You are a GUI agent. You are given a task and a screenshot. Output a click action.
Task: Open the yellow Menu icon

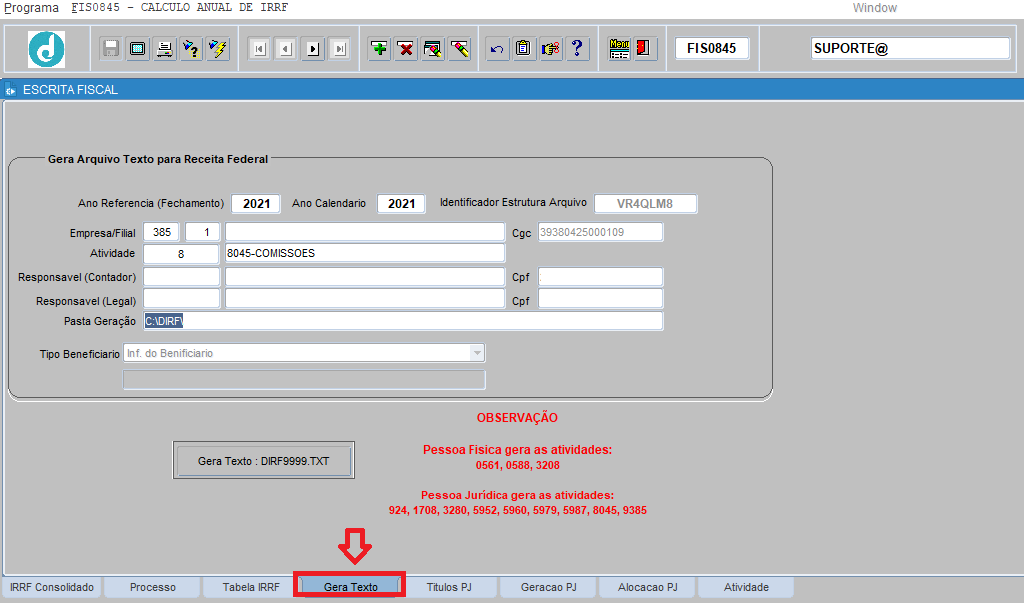[618, 48]
